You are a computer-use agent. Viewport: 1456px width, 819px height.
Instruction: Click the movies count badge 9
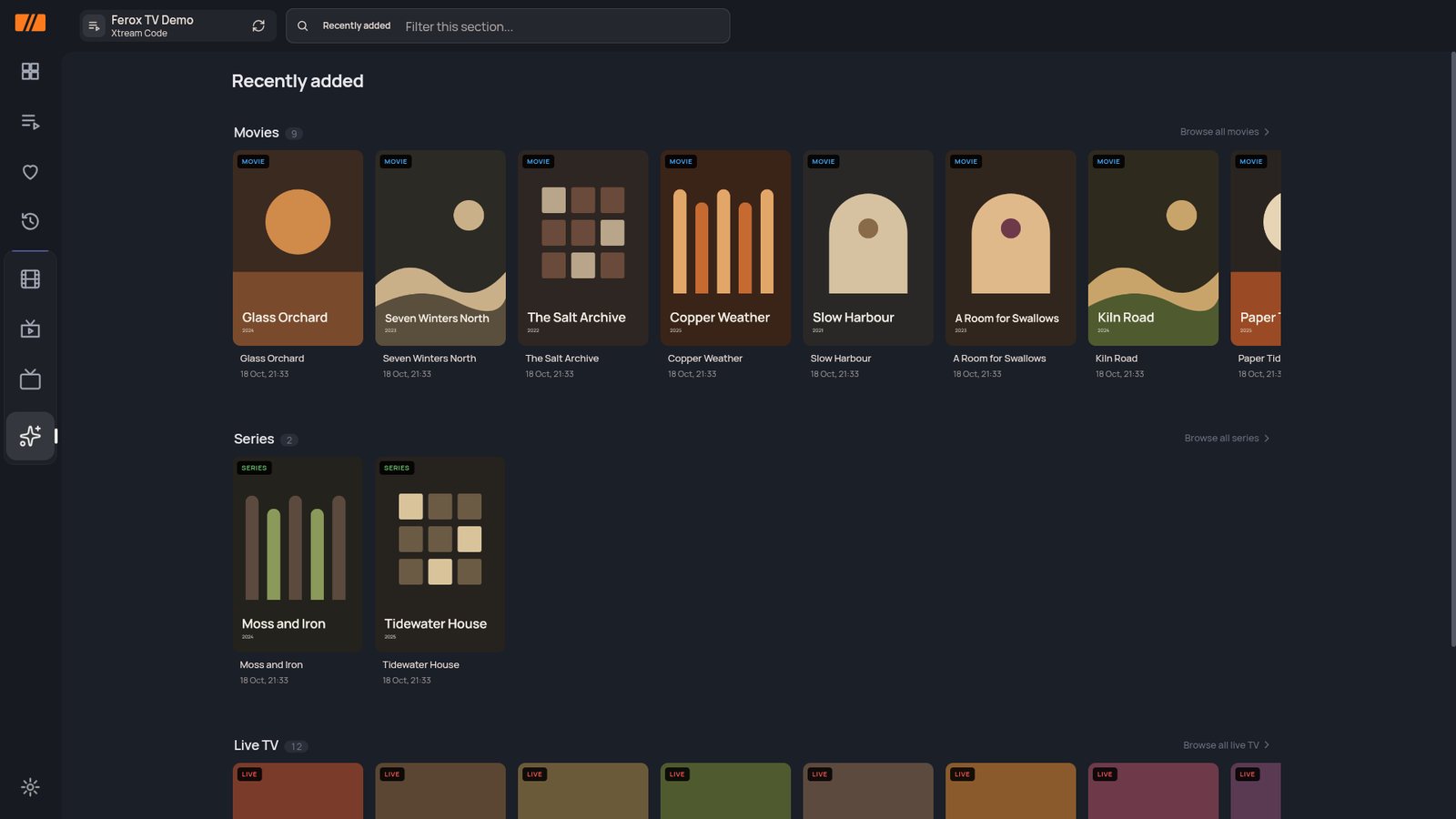click(294, 134)
